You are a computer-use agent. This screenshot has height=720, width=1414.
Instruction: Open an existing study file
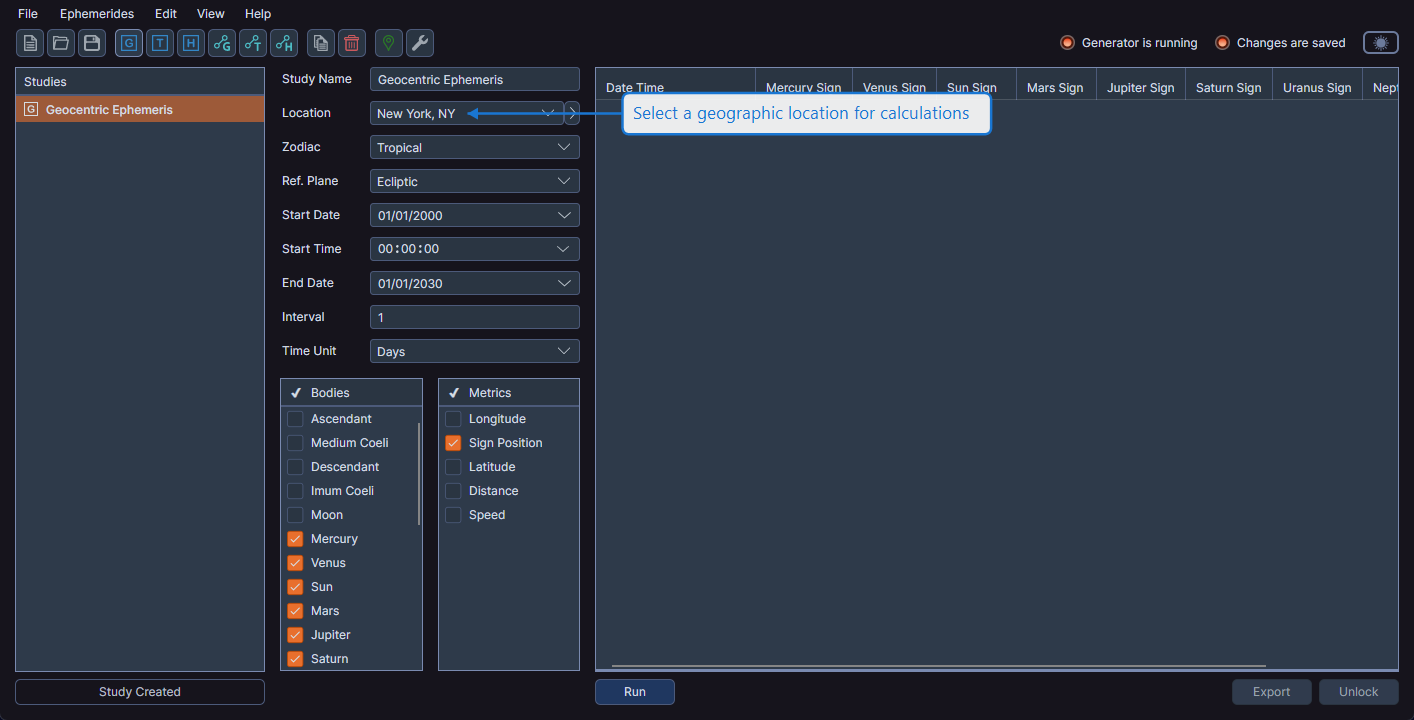60,43
